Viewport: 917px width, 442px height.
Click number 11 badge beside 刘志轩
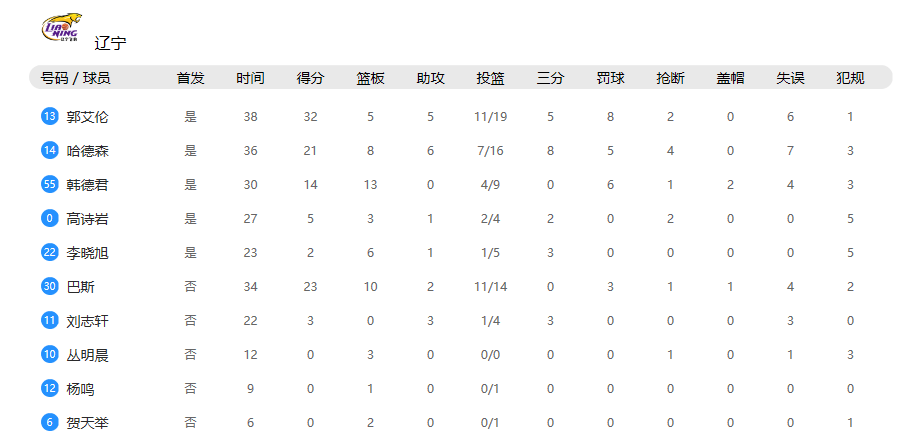pyautogui.click(x=50, y=320)
